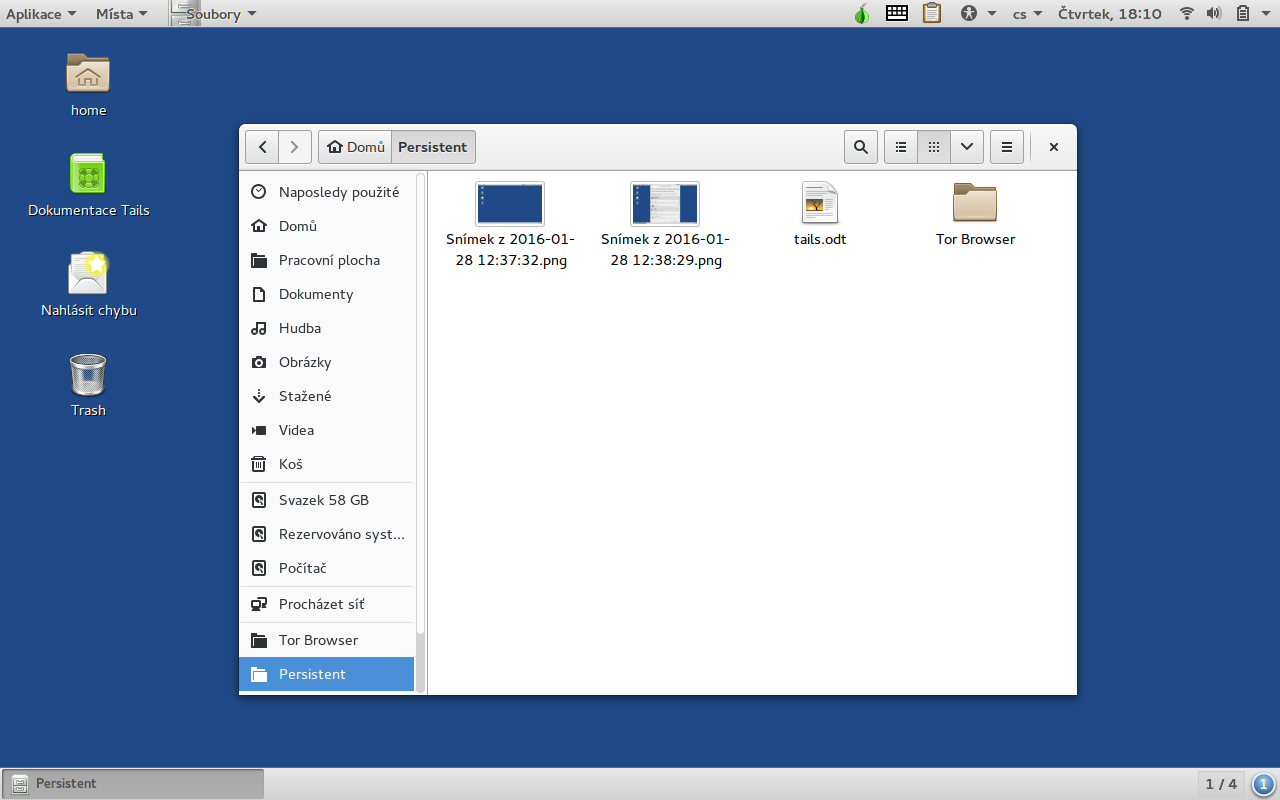Select Rezervováno syst… volume
1280x800 pixels.
pos(326,534)
